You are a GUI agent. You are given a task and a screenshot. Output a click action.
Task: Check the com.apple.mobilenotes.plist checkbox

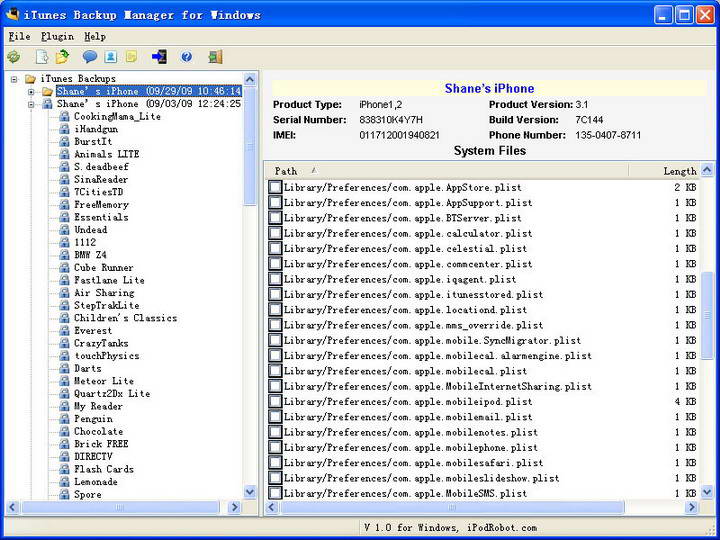tap(275, 432)
